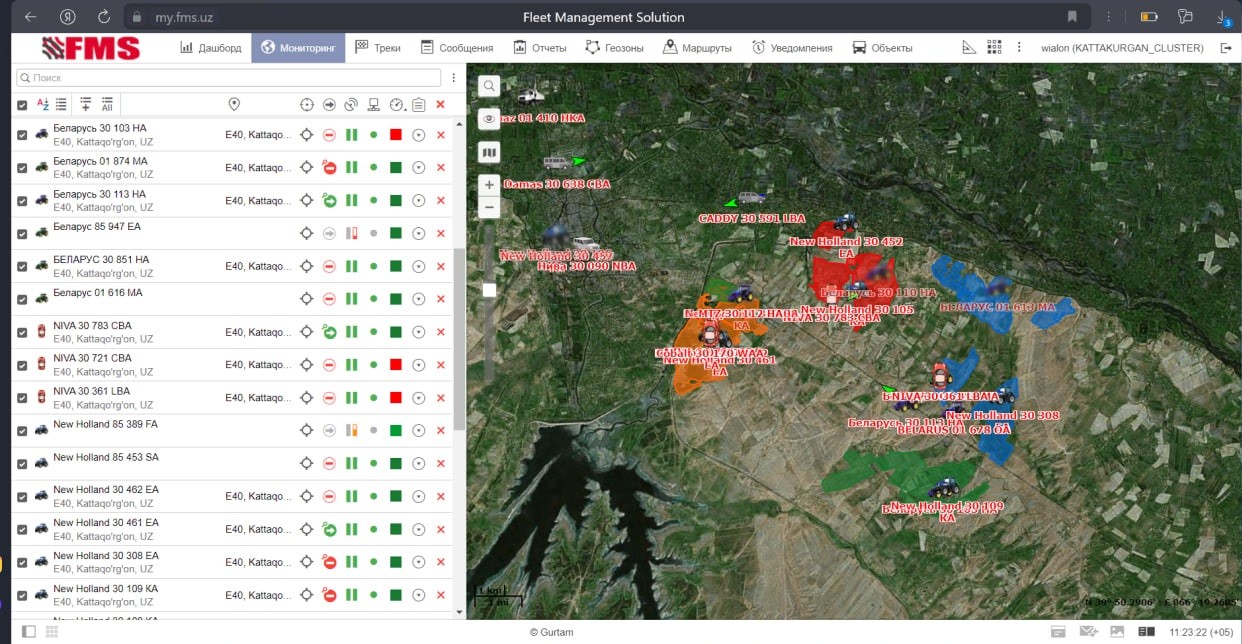
Task: Open the actions dropdown for New Holland 30 308 EA
Action: (419, 562)
